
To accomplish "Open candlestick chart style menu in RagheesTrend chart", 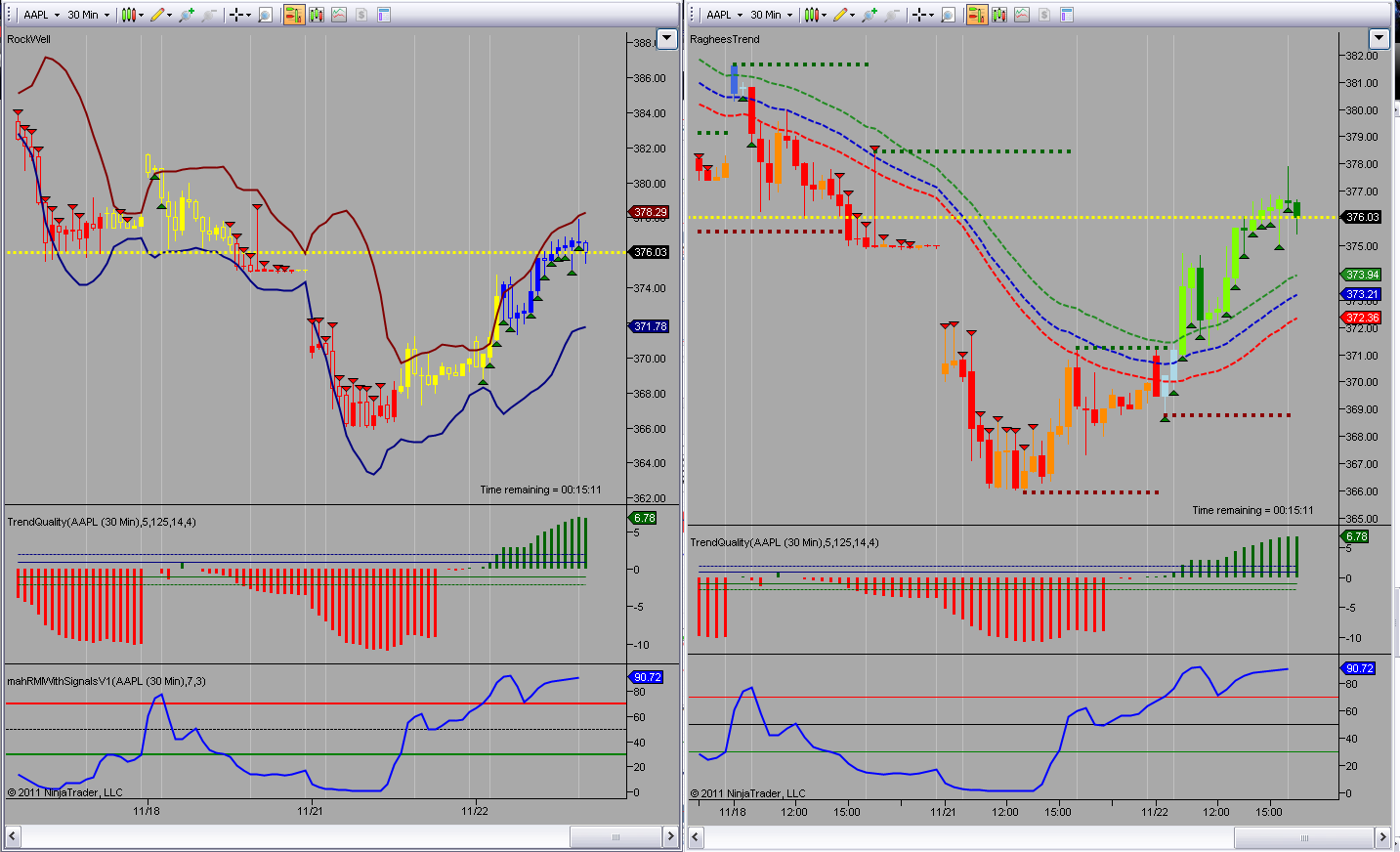I will click(815, 15).
